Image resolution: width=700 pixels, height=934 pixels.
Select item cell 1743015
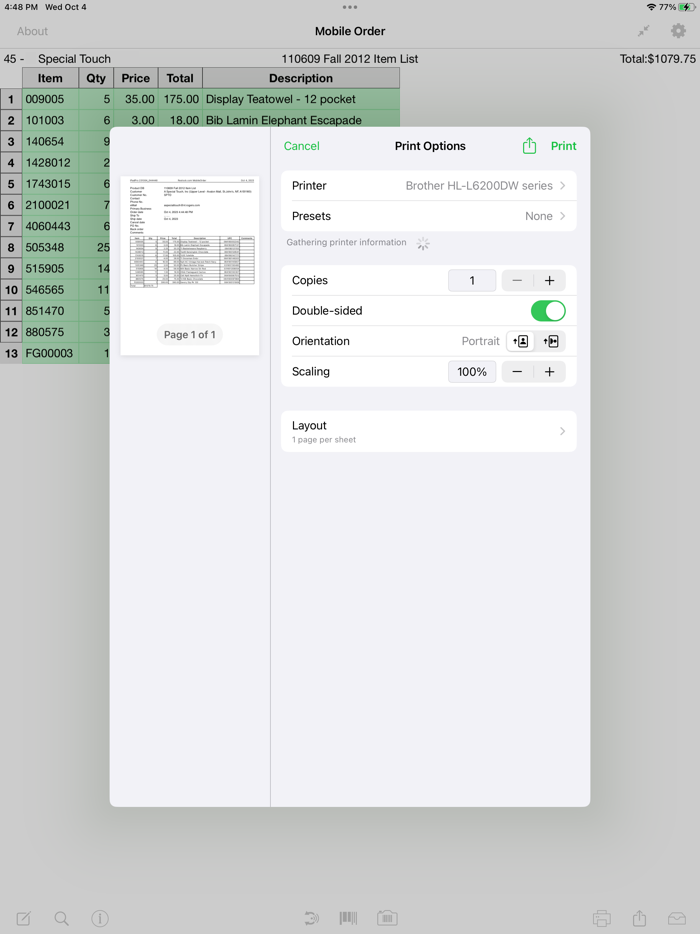pos(50,184)
